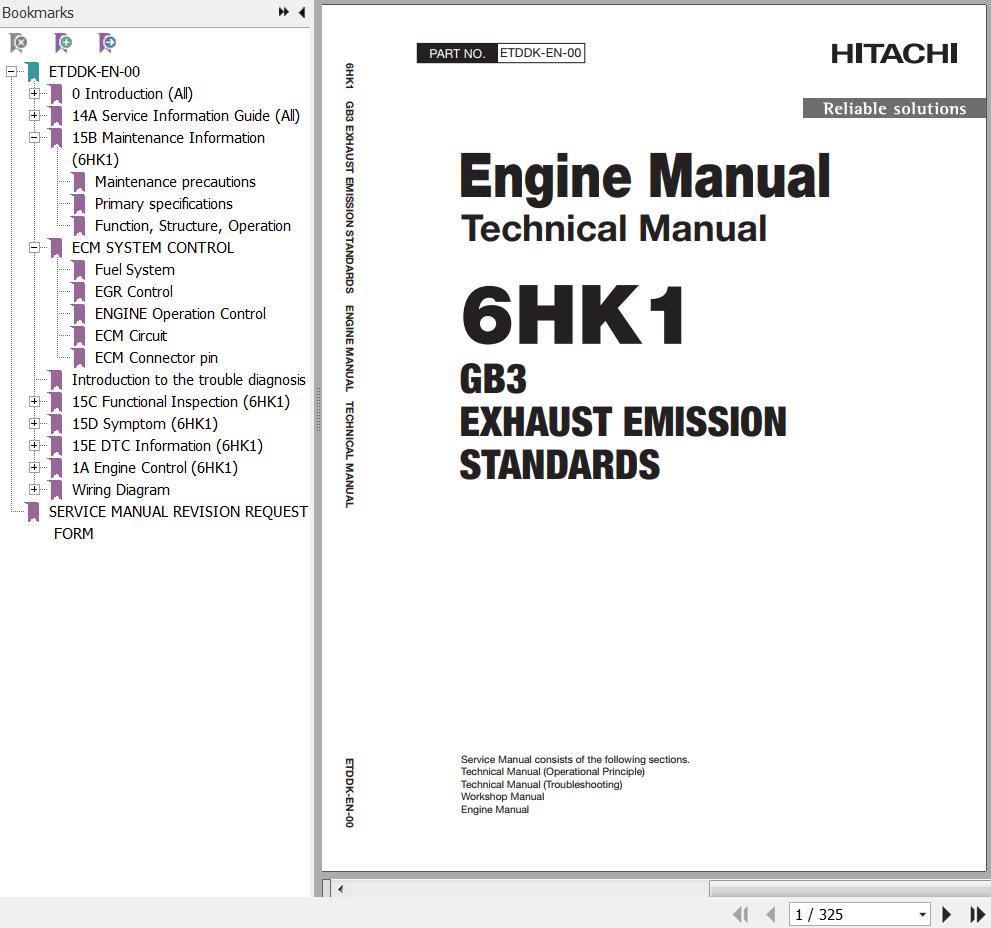Click the horizontal scrollbar thumb
The height and width of the screenshot is (928, 991).
point(849,889)
